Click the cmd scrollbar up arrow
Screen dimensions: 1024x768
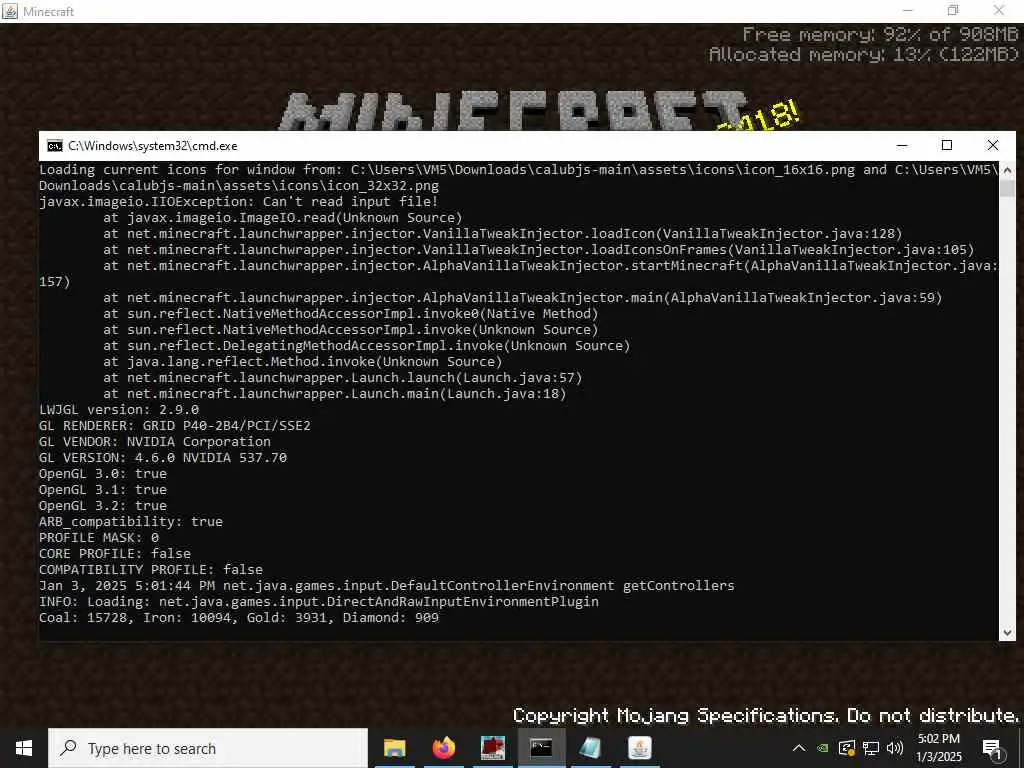[x=1007, y=170]
